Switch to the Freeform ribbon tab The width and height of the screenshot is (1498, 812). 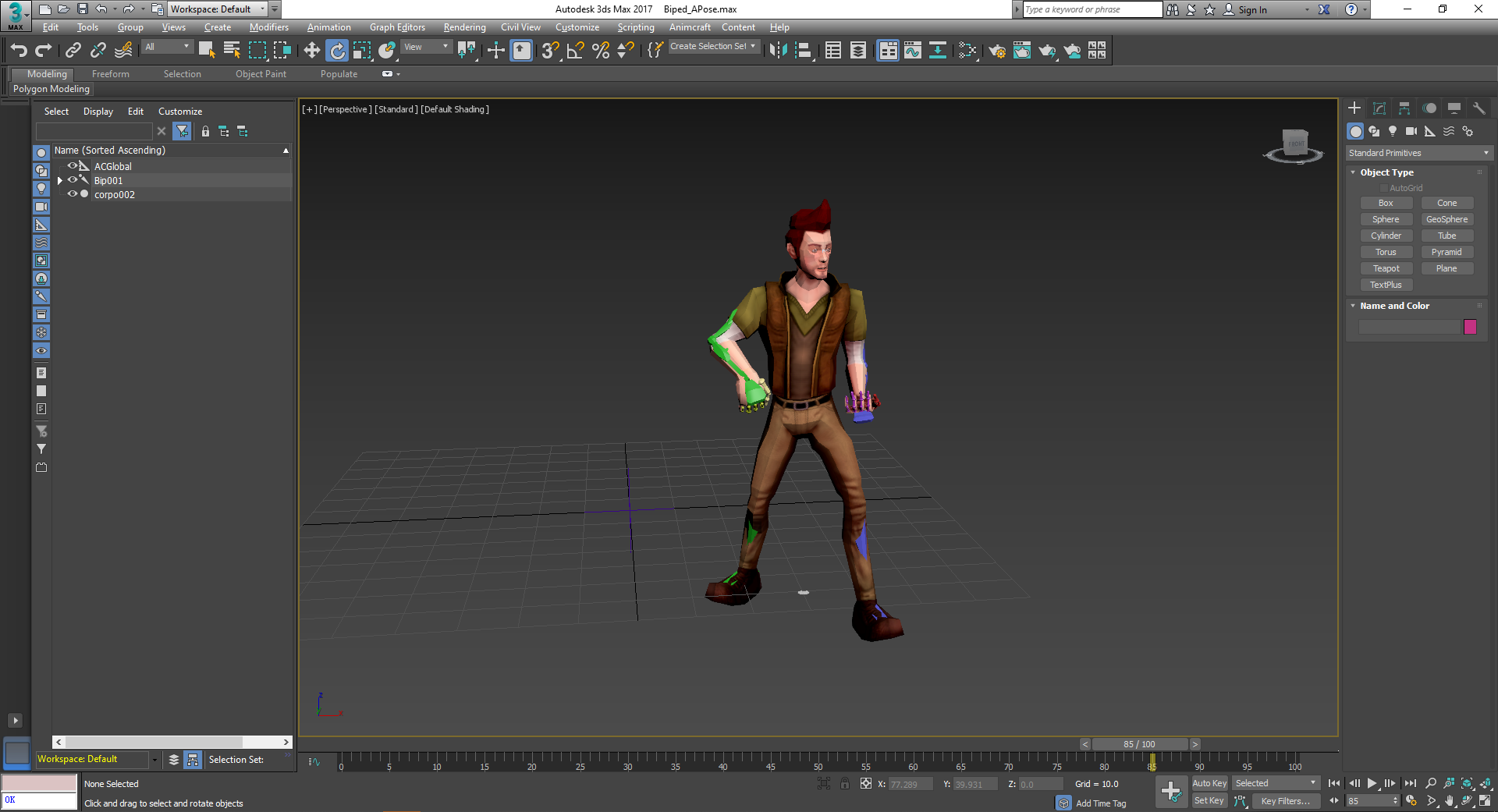coord(111,74)
